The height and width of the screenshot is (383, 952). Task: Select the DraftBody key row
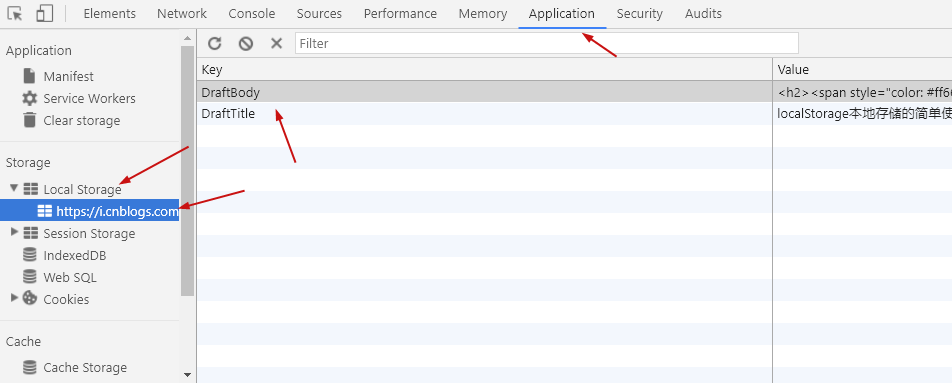point(484,92)
